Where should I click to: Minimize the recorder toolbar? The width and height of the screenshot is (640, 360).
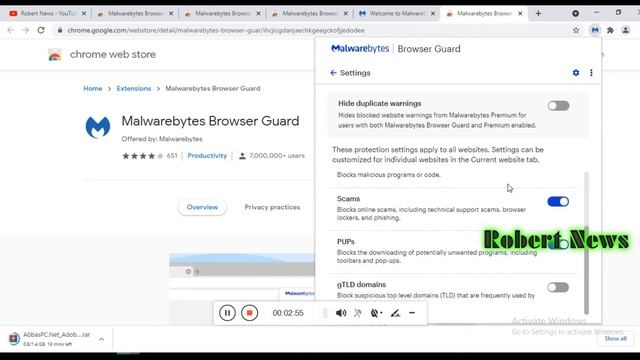pos(412,313)
